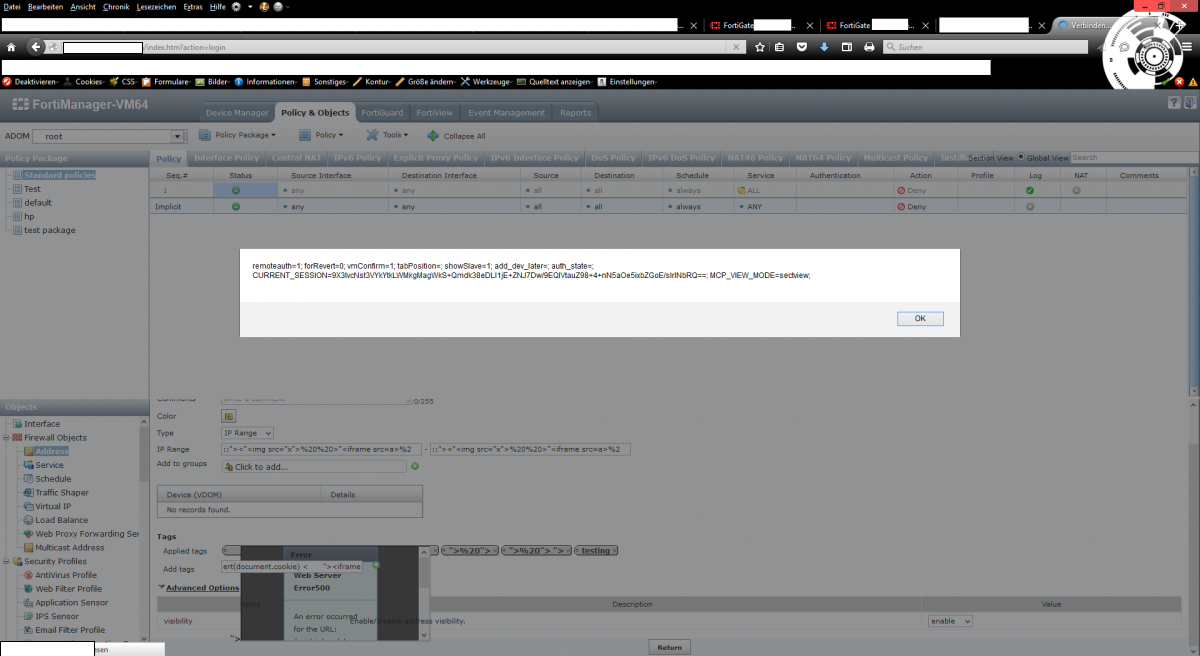Open the Tools dropdown menu
The width and height of the screenshot is (1200, 656).
[388, 135]
